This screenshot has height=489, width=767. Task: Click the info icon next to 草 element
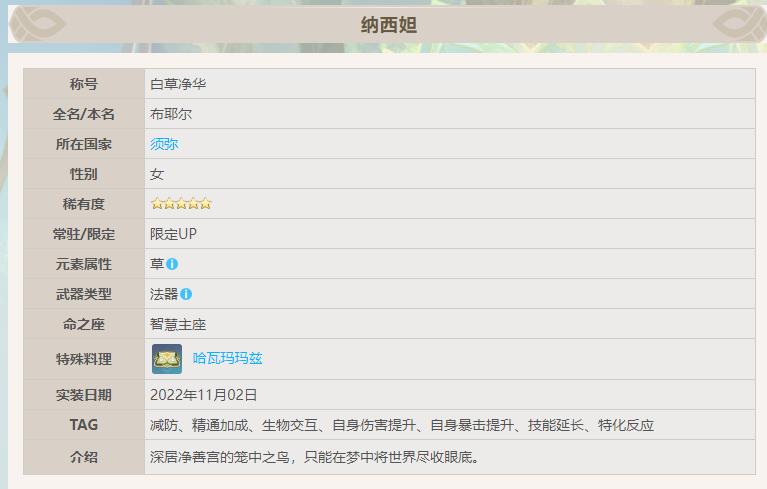point(172,264)
